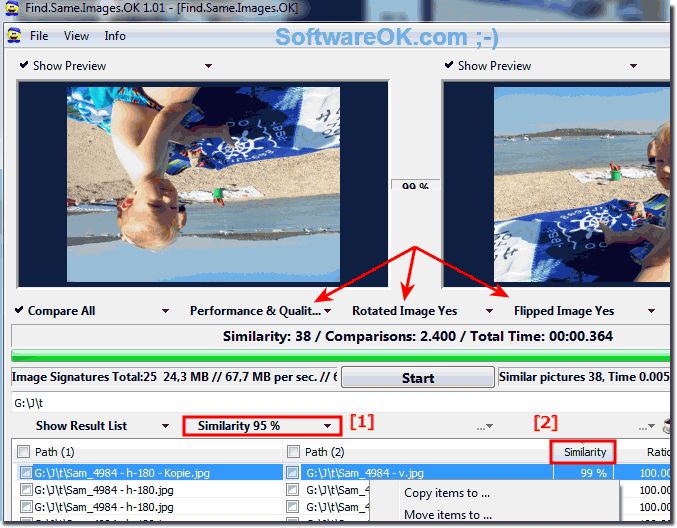Tick checkbox for Sam_4984 - h-180 - Kopie.jpg
The image size is (677, 528).
point(26,472)
